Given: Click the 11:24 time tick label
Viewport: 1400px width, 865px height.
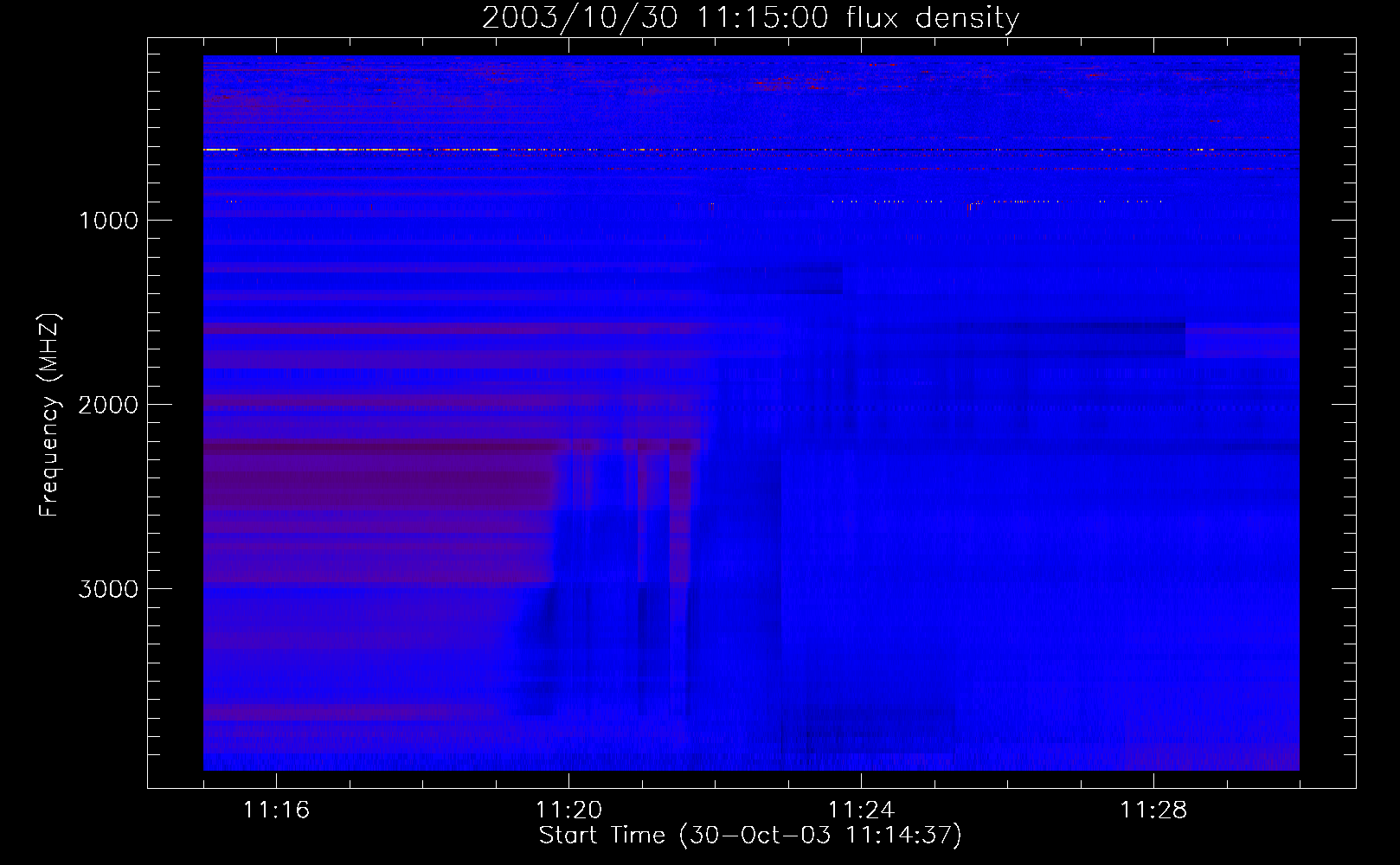Looking at the screenshot, I should 861,810.
